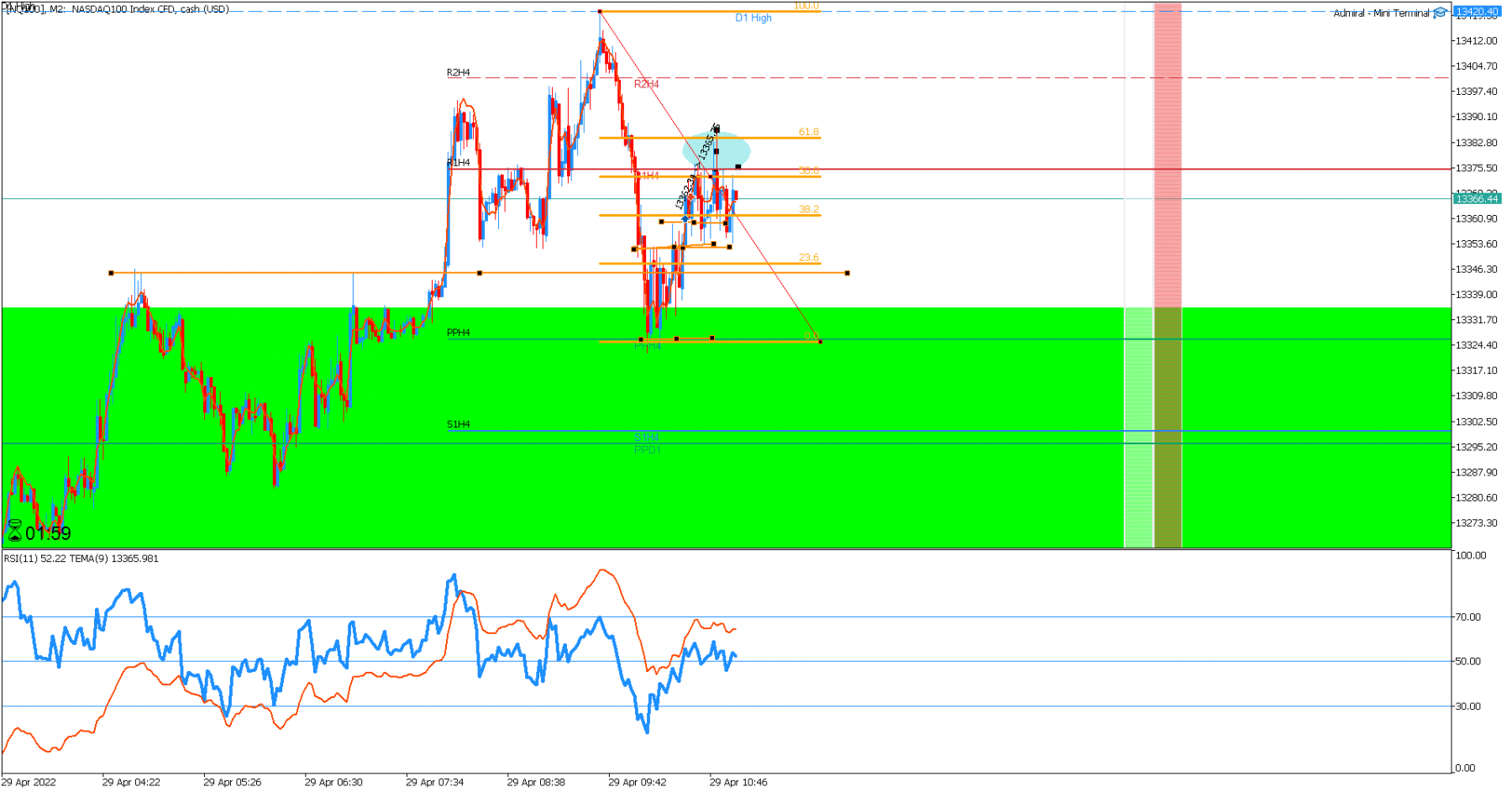This screenshot has height=792, width=1512.
Task: Click the R2H4 pivot level label
Action: pos(459,73)
